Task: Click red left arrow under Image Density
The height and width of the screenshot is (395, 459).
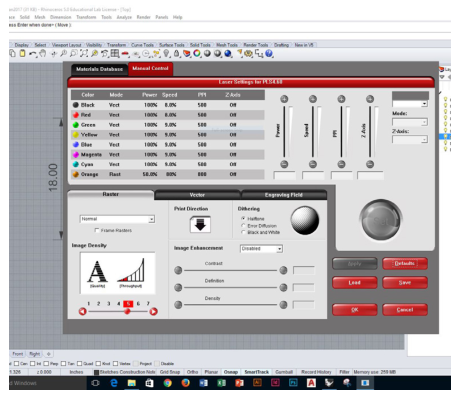Action: click(x=83, y=311)
